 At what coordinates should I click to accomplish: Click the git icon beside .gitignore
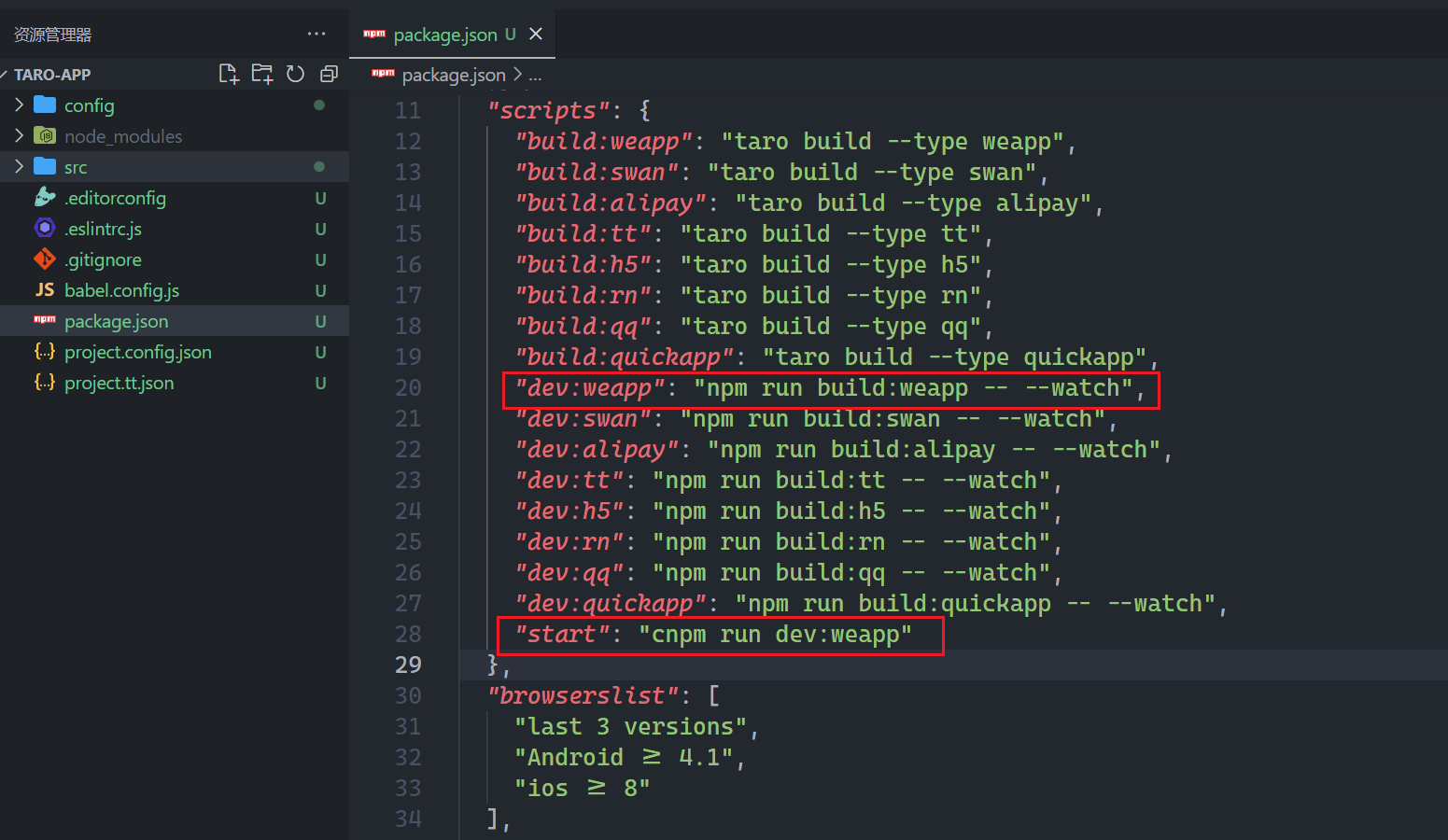45,259
